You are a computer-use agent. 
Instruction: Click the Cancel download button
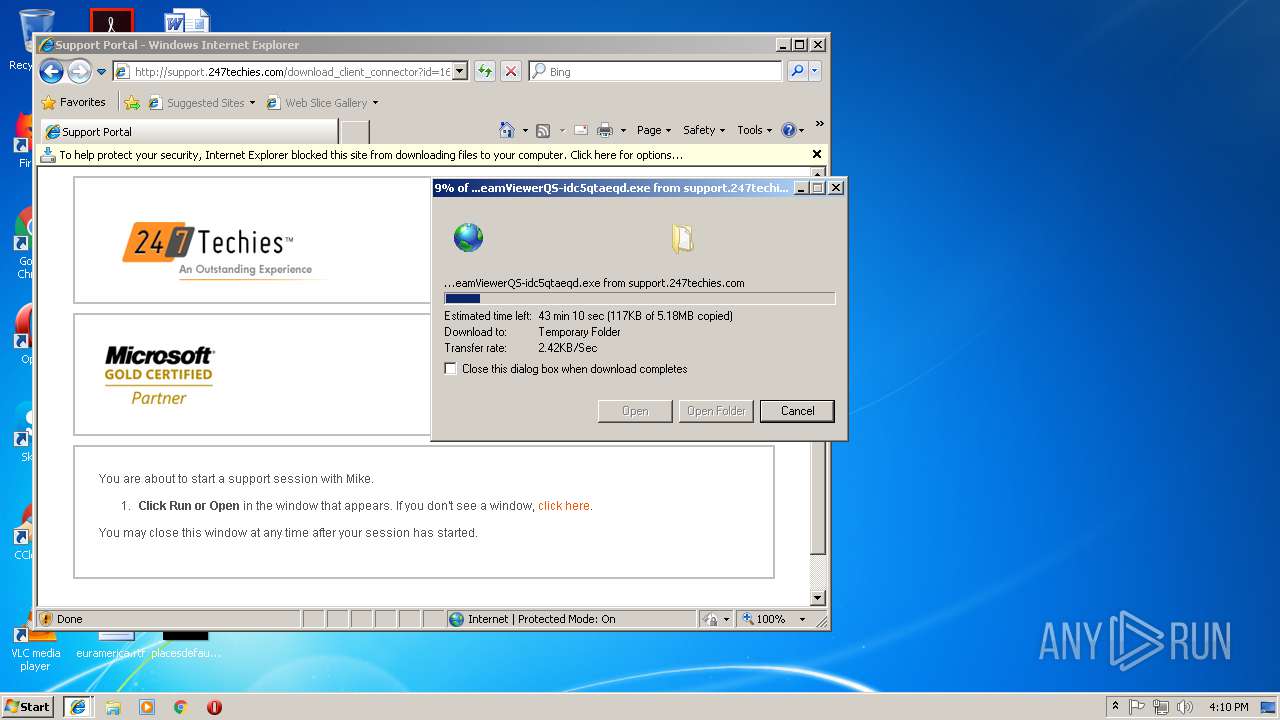tap(797, 411)
